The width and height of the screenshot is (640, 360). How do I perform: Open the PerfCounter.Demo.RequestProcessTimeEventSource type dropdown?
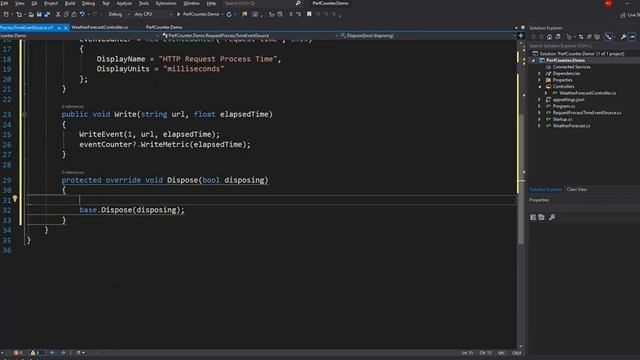click(250, 36)
